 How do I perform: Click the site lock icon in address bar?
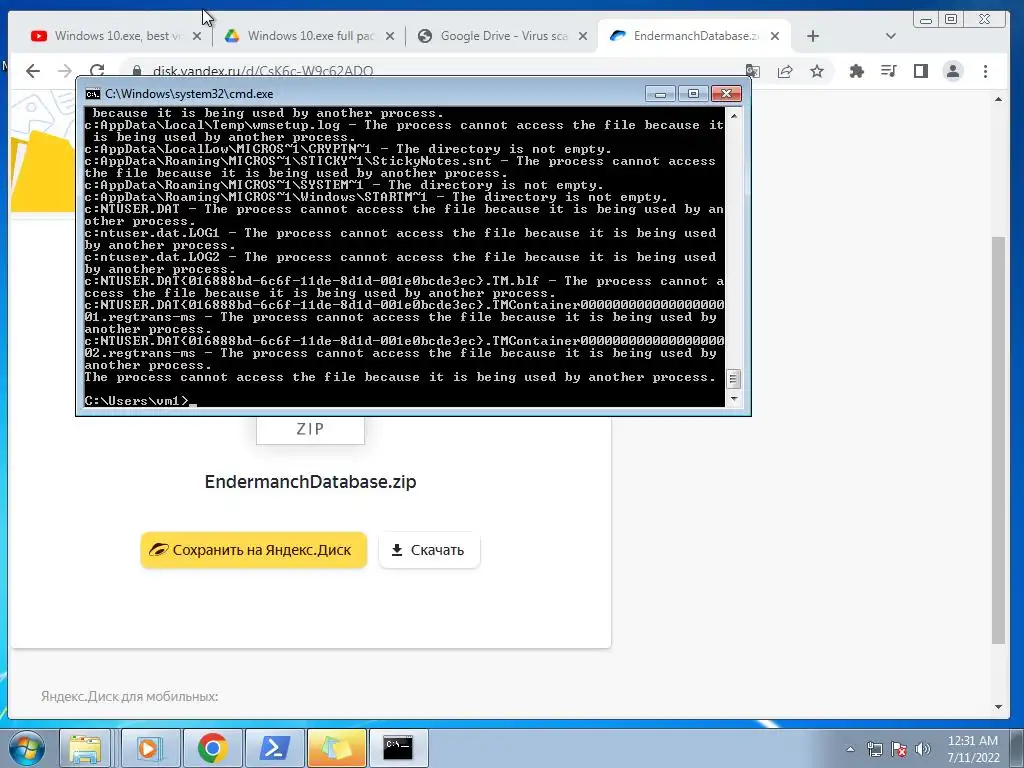[x=136, y=71]
